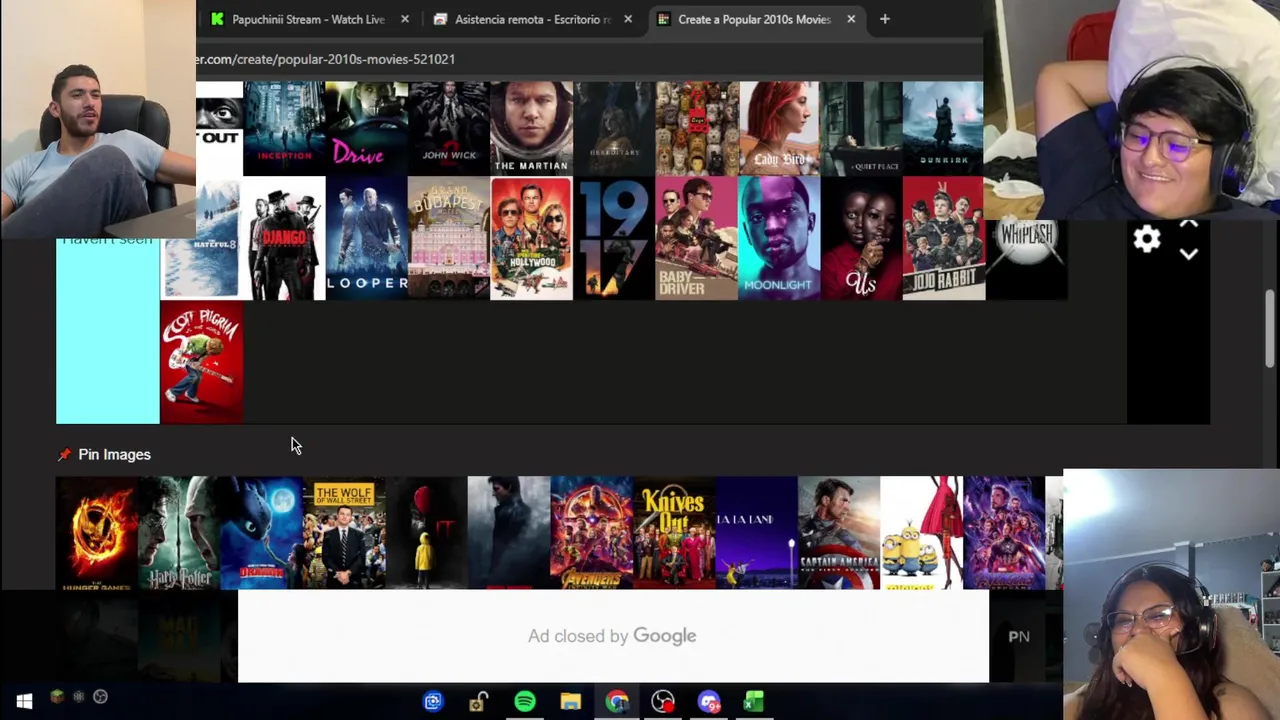Select the Lady Bird poster
Viewport: 1280px width, 720px height.
[779, 127]
